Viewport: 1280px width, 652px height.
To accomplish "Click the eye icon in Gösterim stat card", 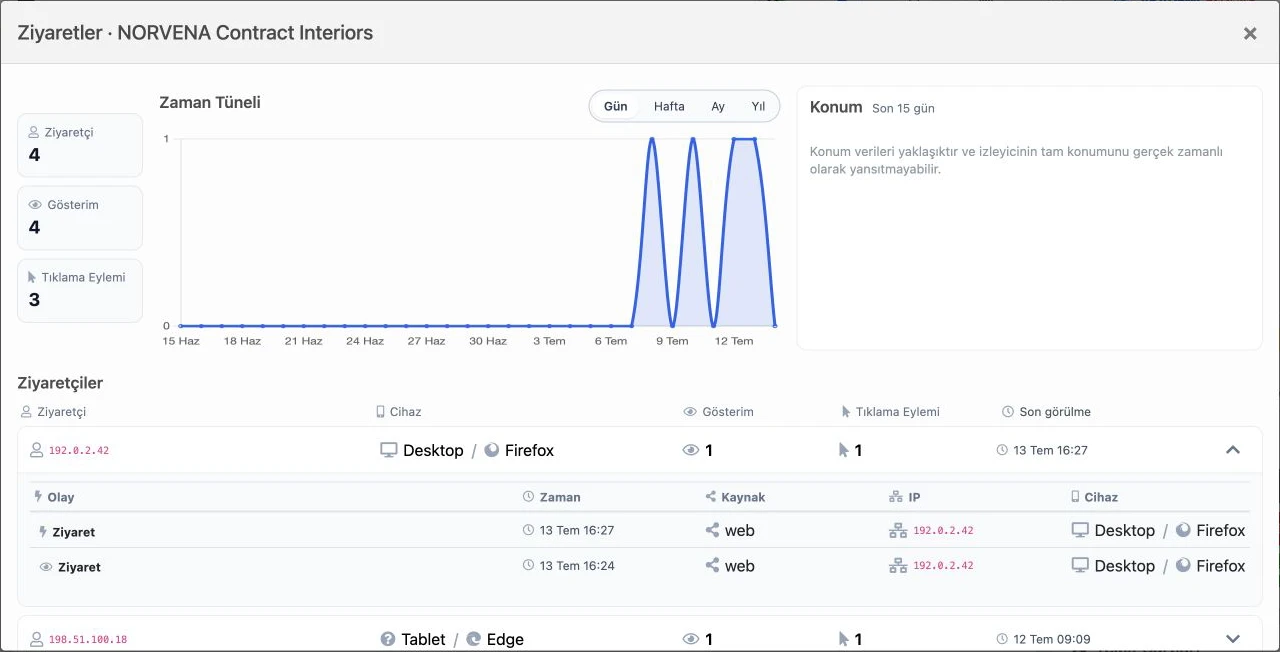I will (35, 205).
